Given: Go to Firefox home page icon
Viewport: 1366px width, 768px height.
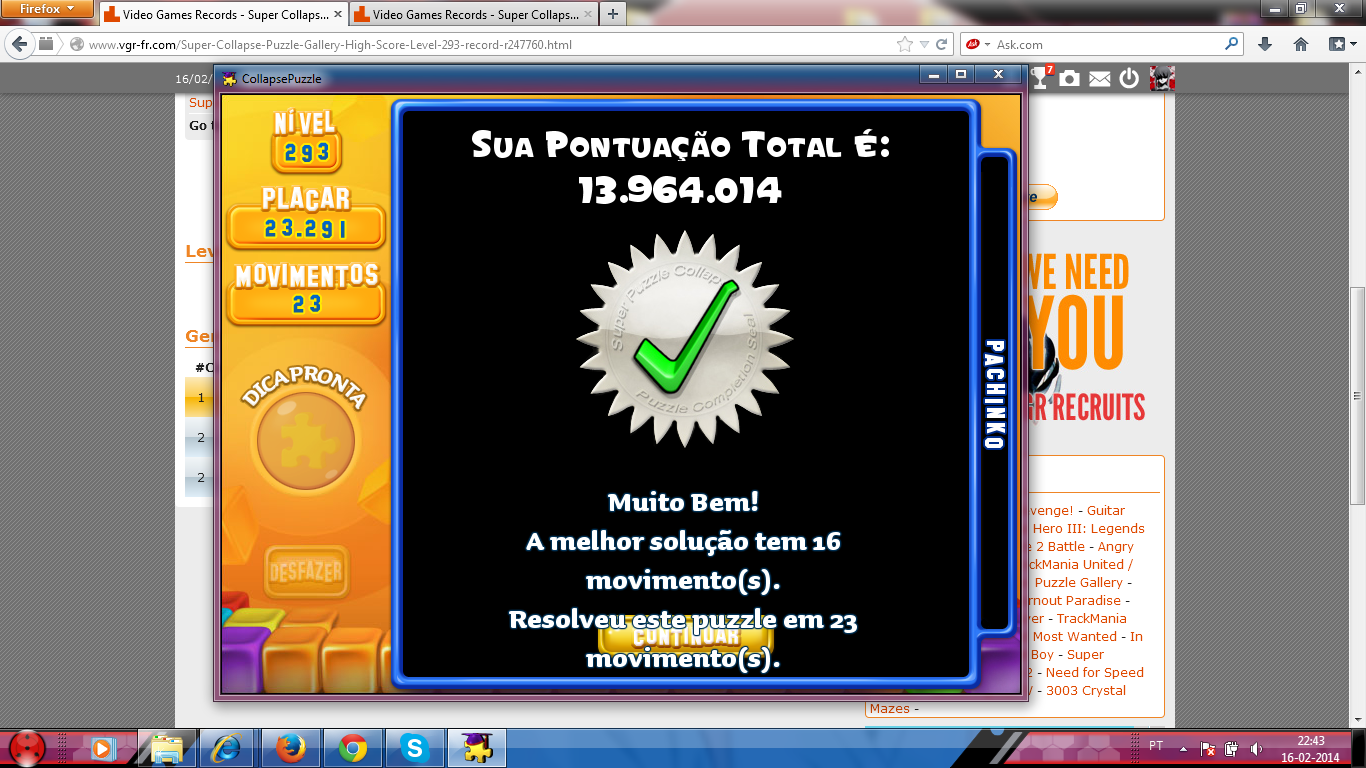Looking at the screenshot, I should [x=1301, y=44].
